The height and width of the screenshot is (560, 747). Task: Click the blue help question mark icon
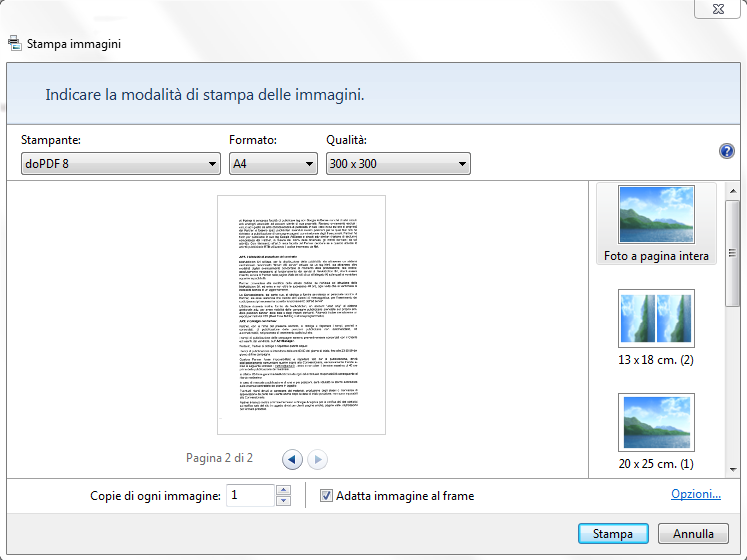[x=727, y=151]
